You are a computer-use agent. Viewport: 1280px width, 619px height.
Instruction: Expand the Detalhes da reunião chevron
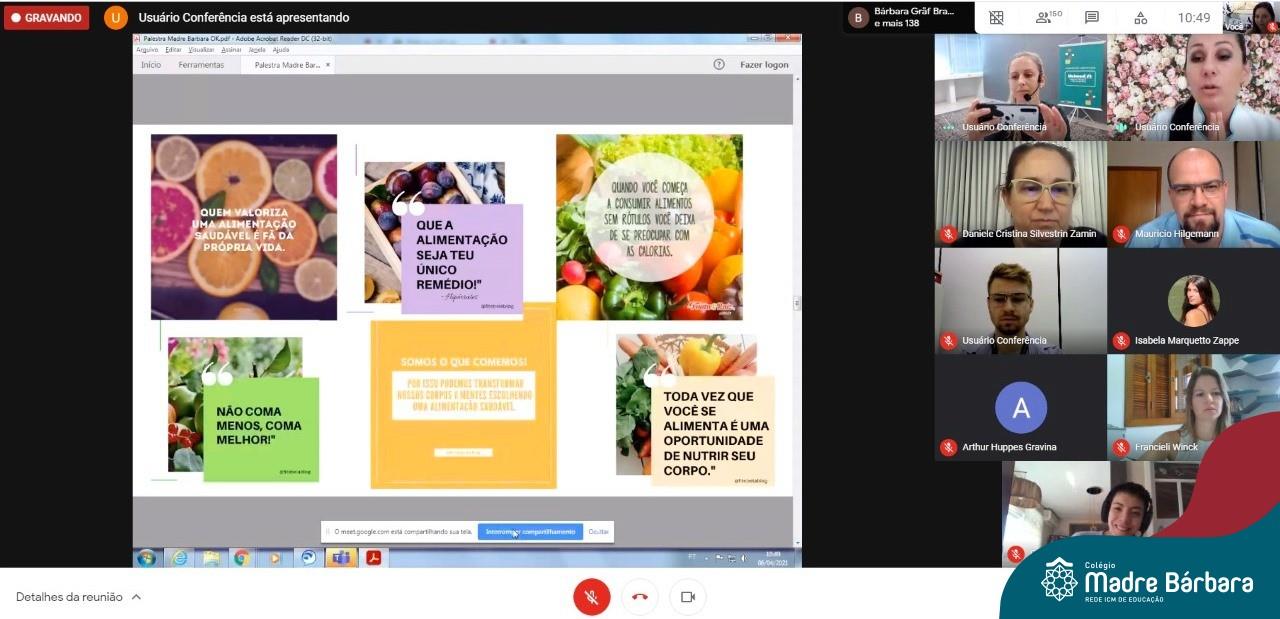click(137, 597)
